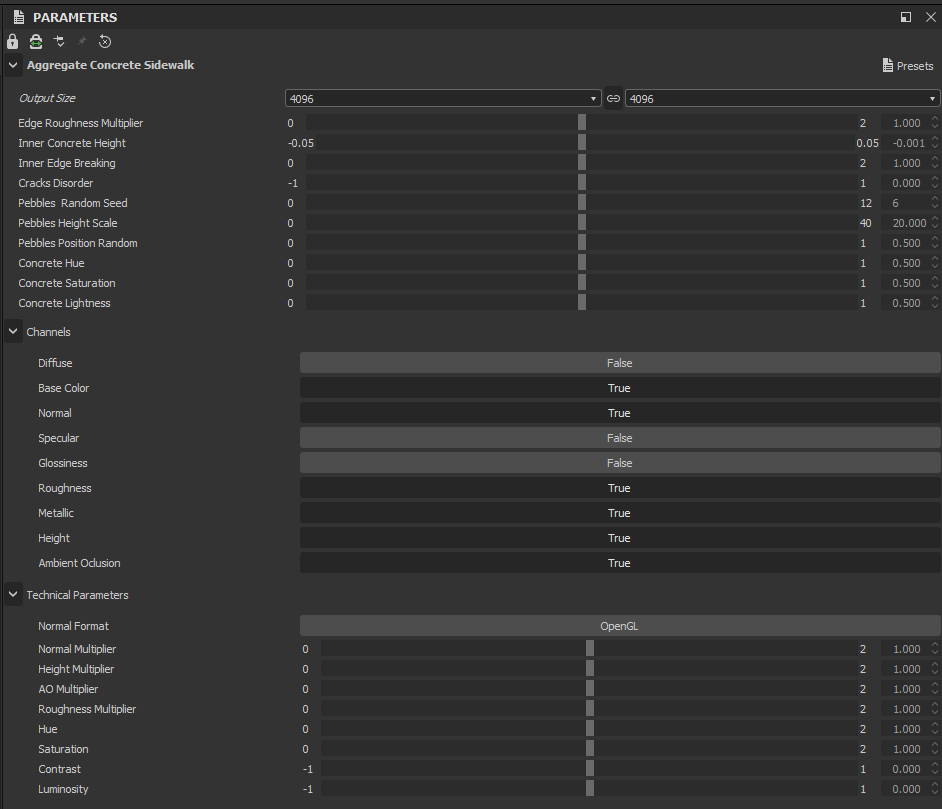Click the Normal Format label

pos(73,626)
